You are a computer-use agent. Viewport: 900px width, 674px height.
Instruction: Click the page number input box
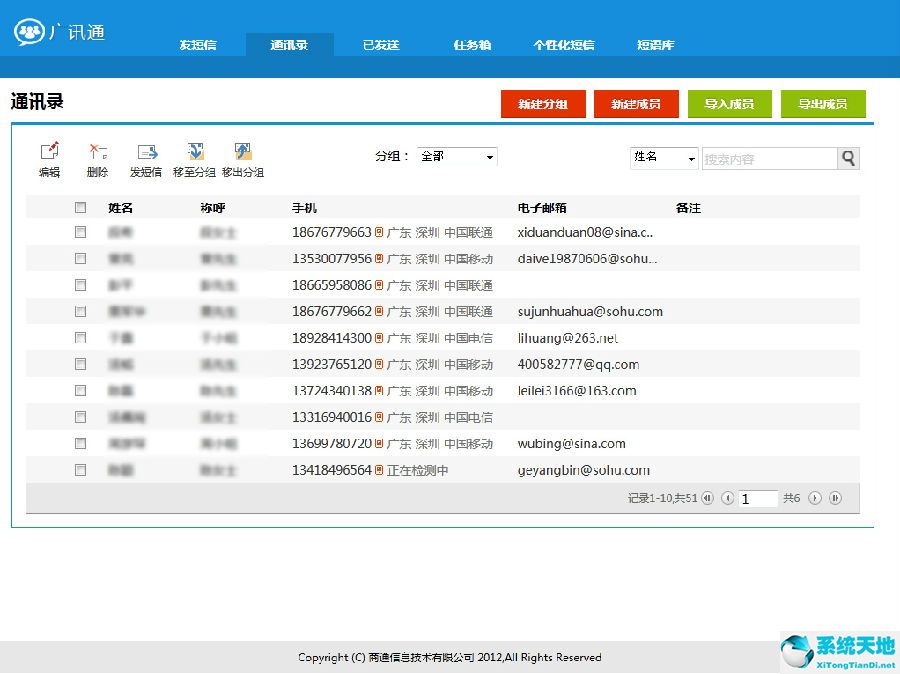pos(758,498)
